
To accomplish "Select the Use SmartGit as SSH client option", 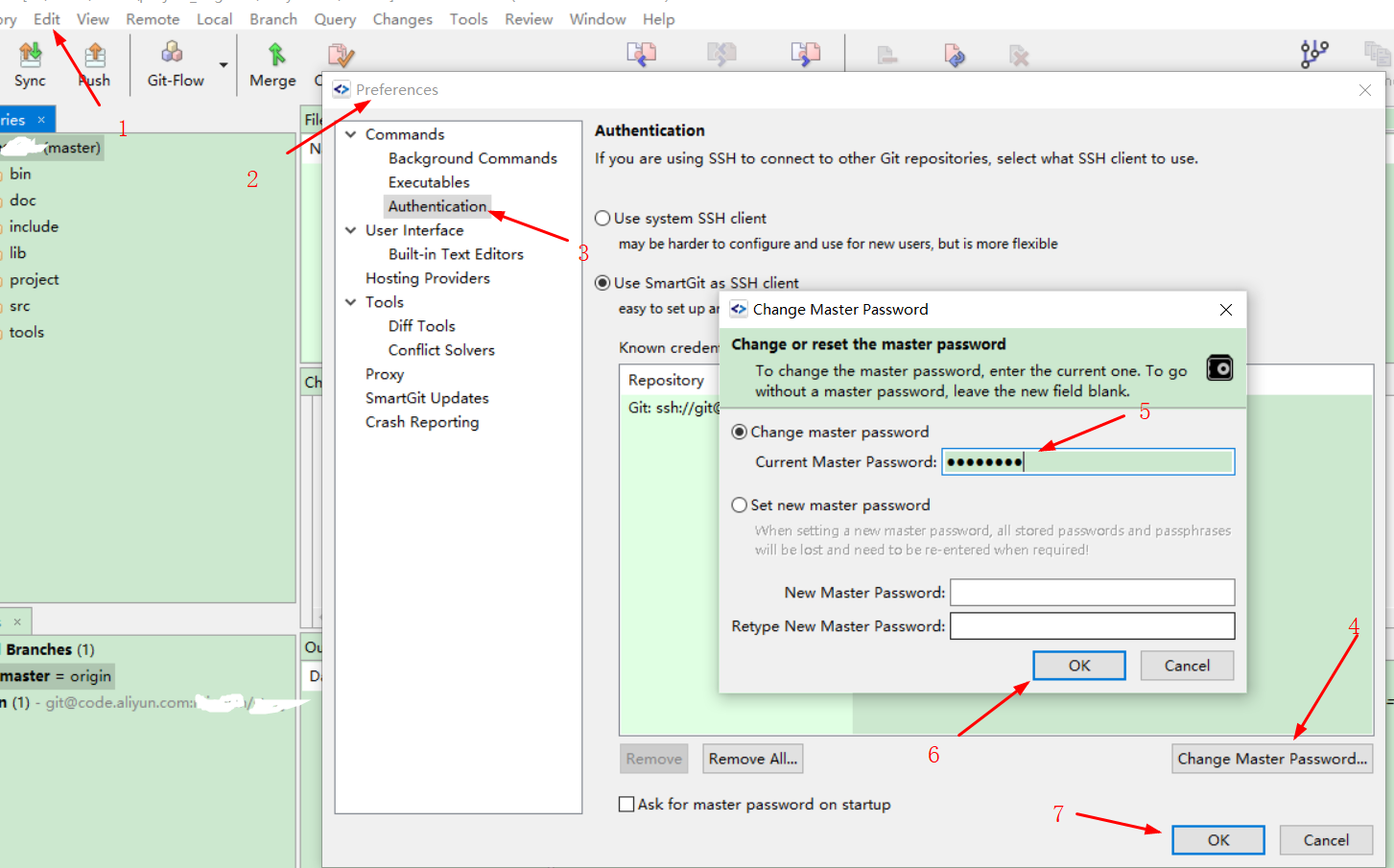I will [x=602, y=283].
